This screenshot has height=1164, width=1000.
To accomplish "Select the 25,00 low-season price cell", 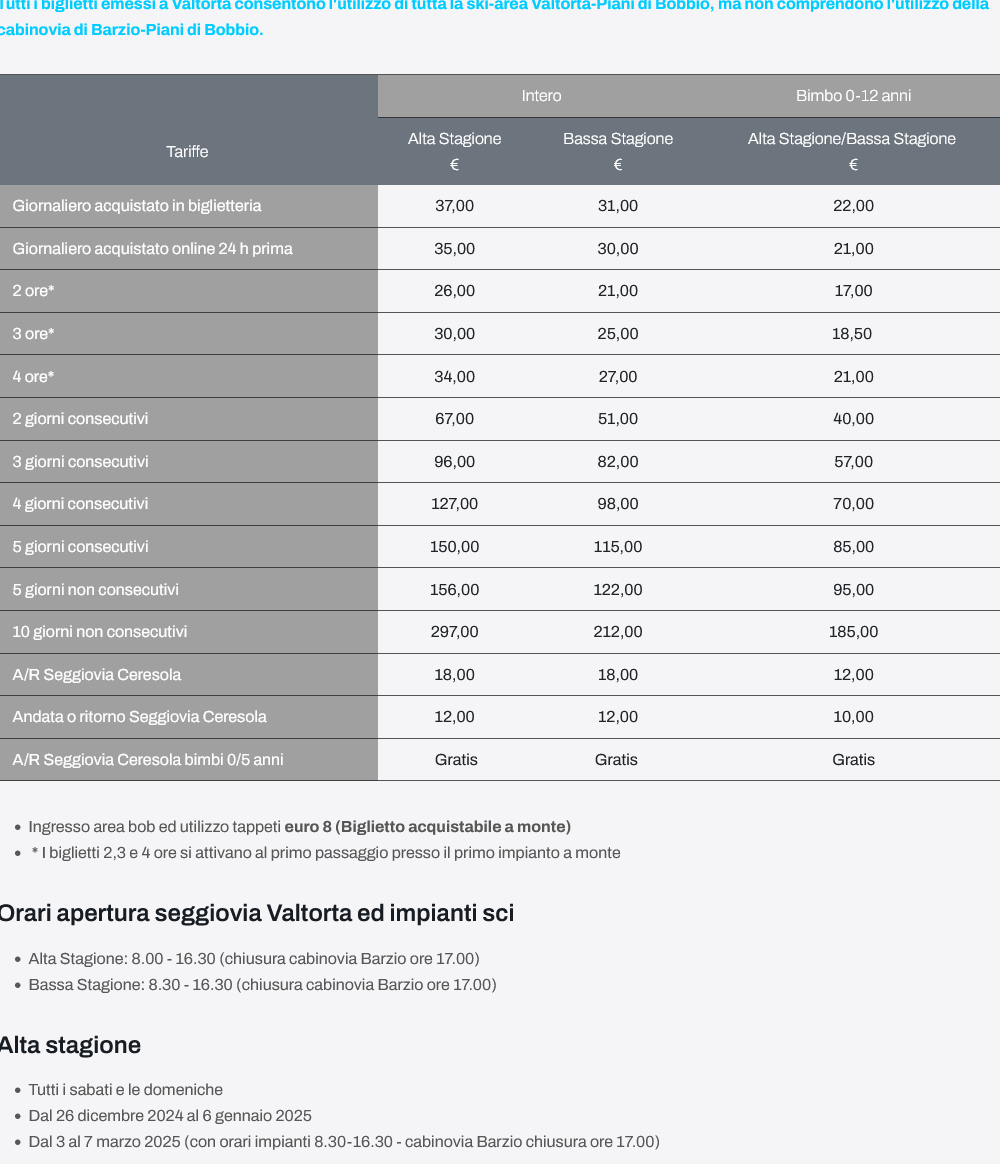I will [618, 334].
